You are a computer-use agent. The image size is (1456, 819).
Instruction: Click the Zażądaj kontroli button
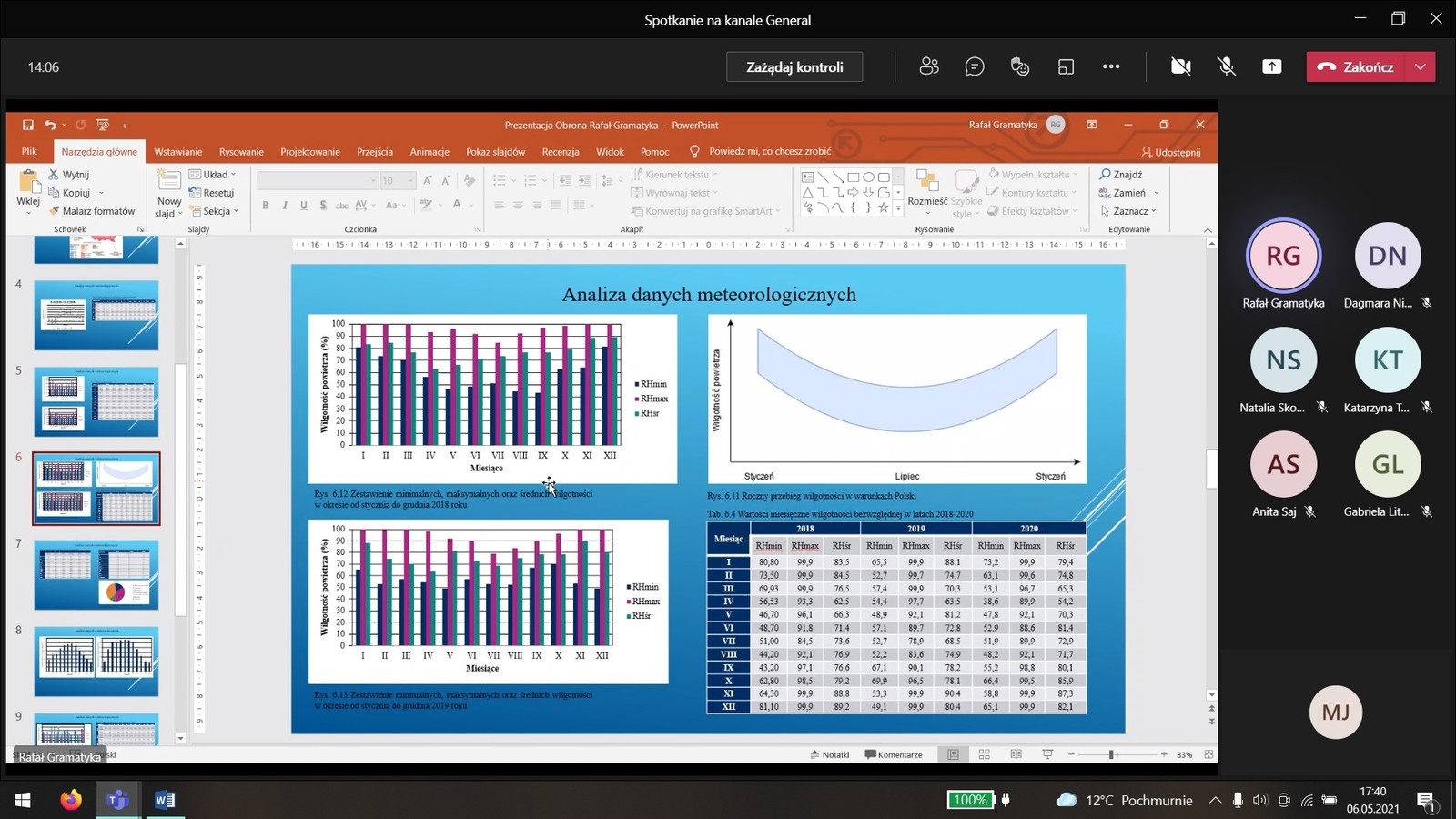[794, 66]
